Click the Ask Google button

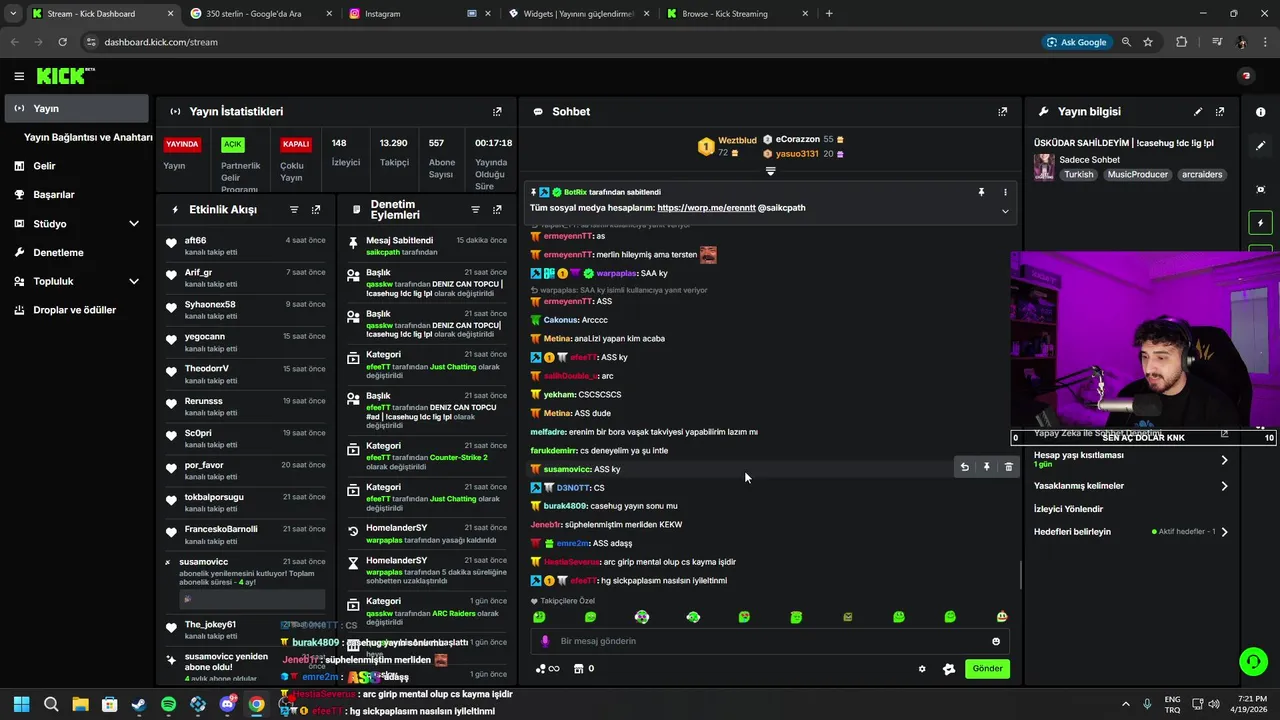tap(1076, 42)
